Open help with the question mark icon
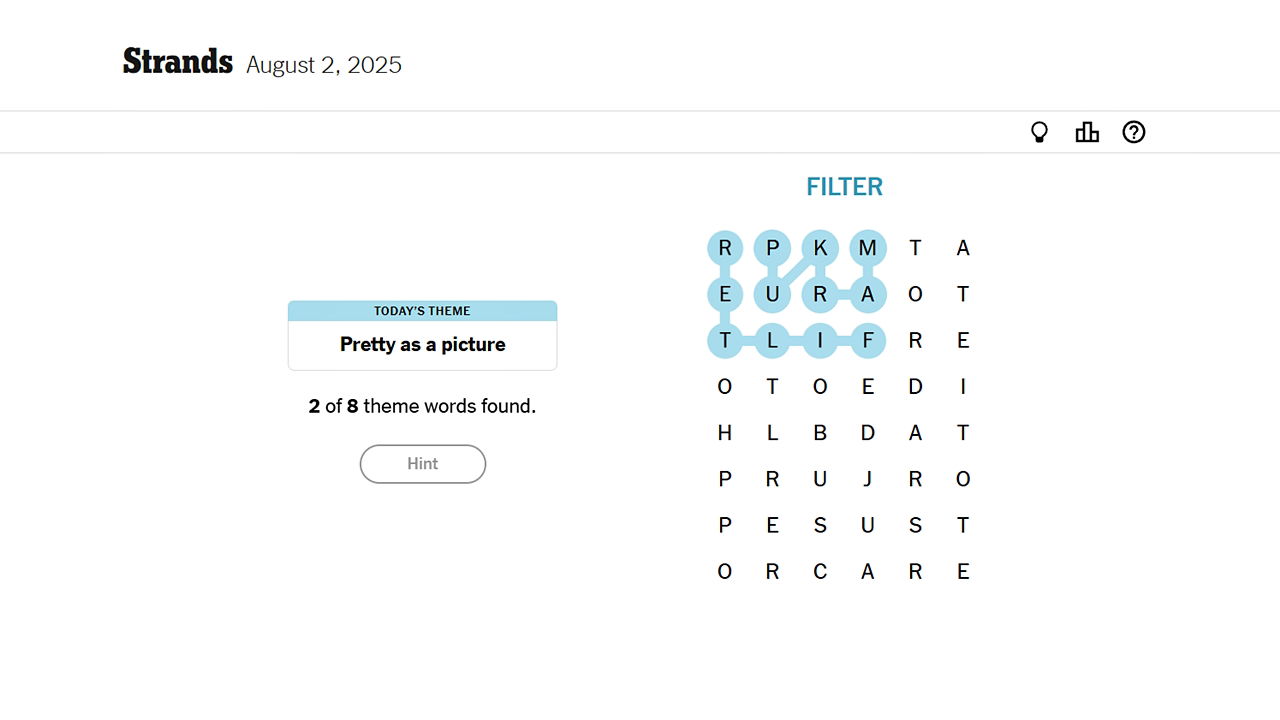Screen dimensions: 1280x720 pos(1133,131)
